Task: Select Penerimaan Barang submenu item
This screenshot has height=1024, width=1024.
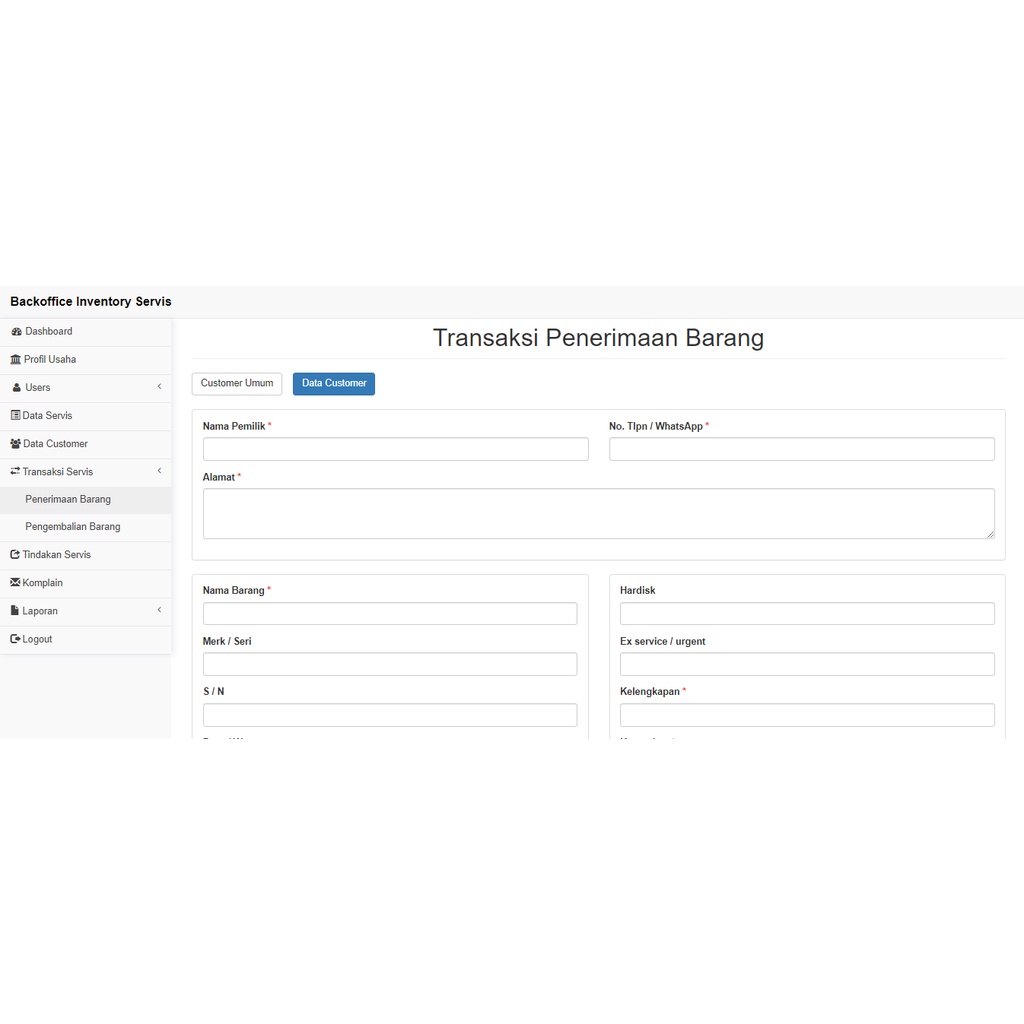Action: (86, 500)
